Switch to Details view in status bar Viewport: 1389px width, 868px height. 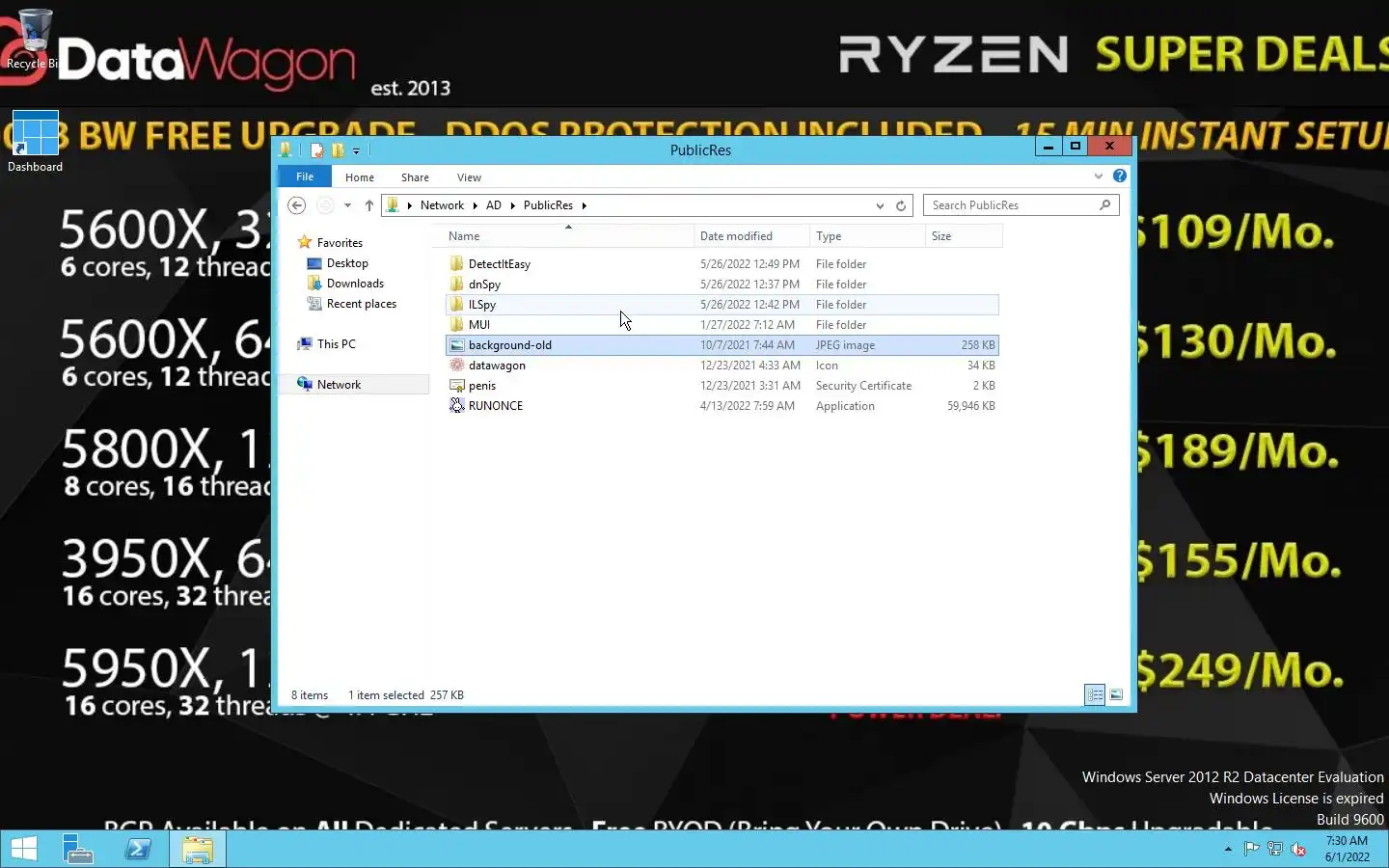(1095, 694)
